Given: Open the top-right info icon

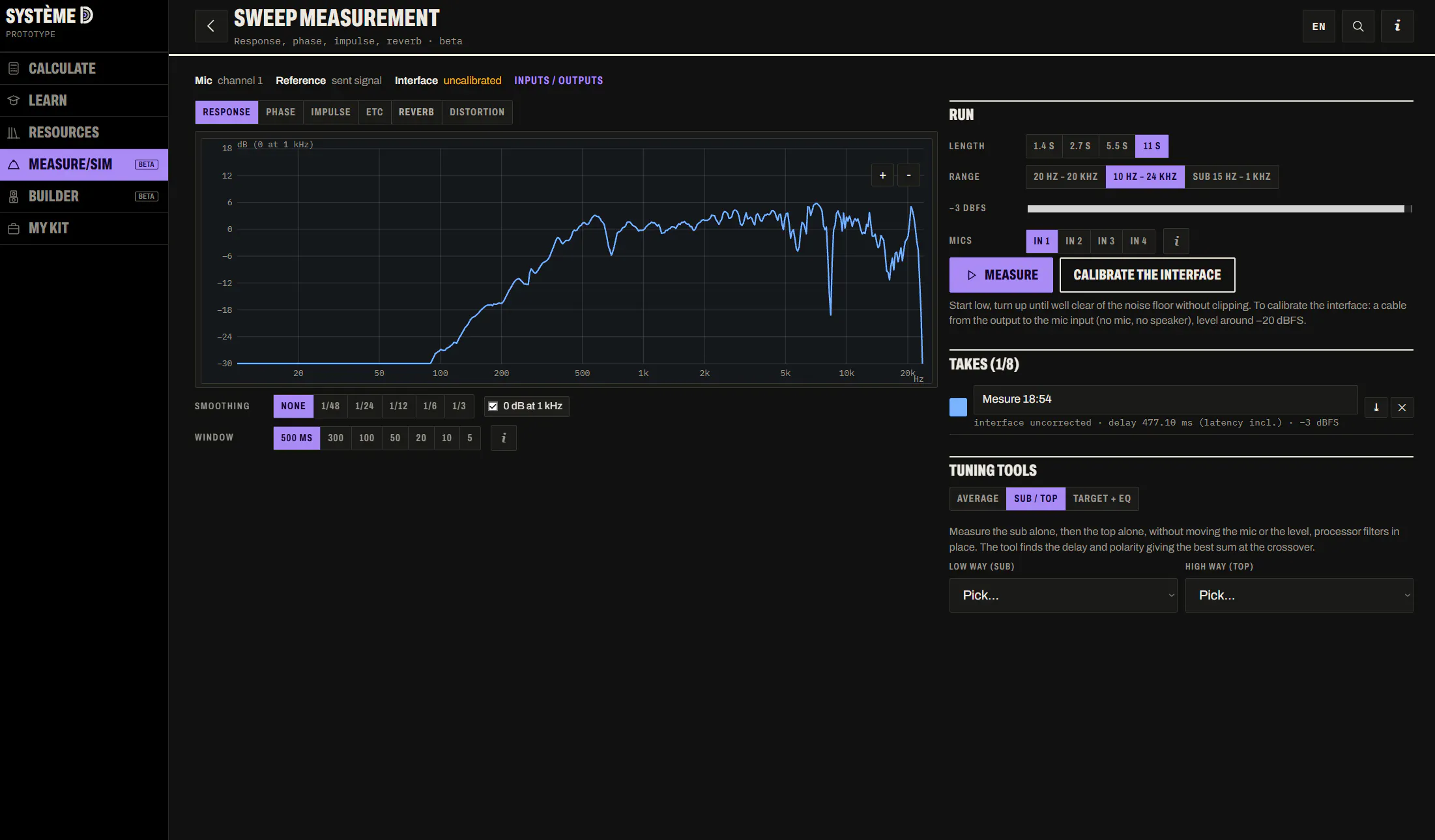Looking at the screenshot, I should (1397, 26).
